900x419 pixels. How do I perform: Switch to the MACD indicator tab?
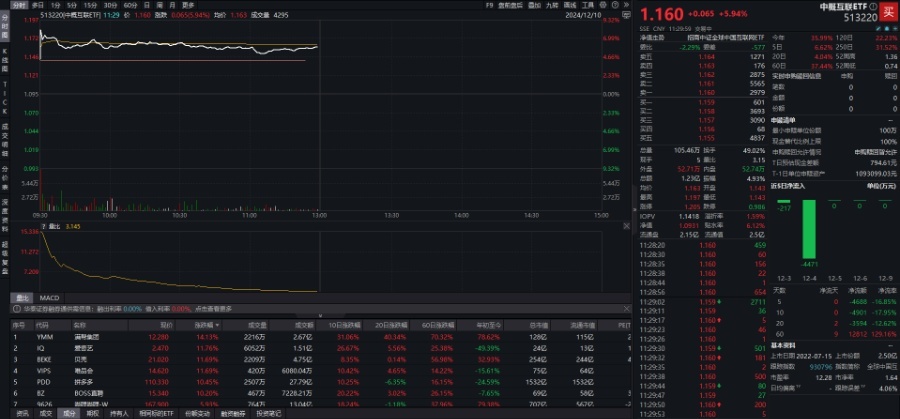(x=49, y=298)
